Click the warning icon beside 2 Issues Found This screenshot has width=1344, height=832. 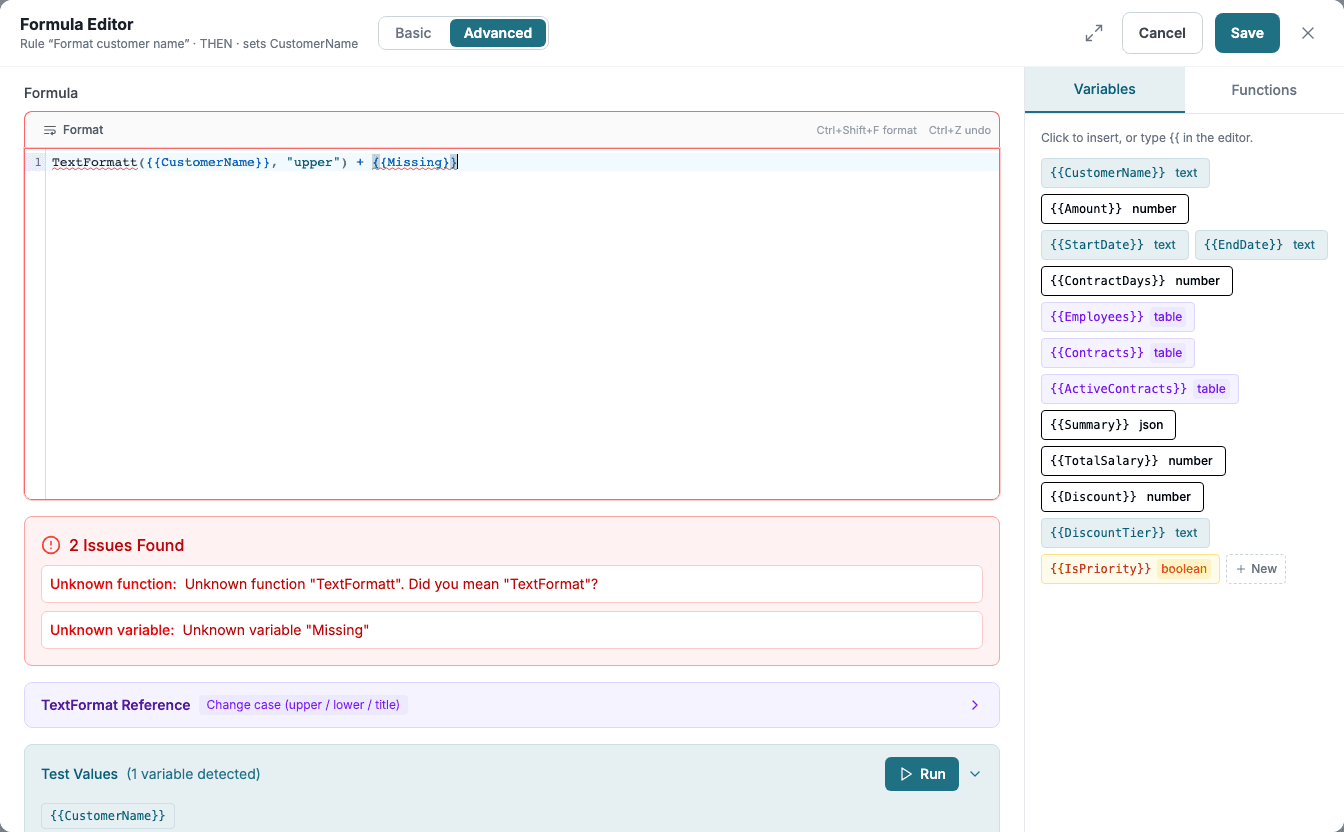(x=51, y=545)
